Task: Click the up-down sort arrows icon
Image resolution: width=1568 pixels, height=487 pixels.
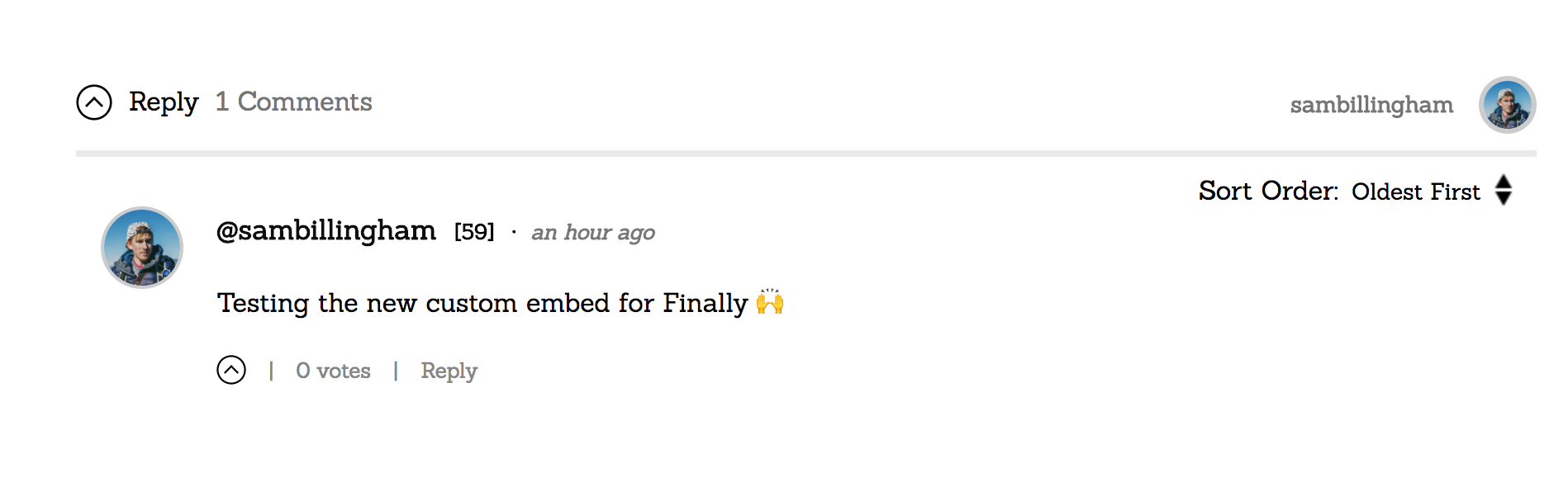Action: (x=1504, y=190)
